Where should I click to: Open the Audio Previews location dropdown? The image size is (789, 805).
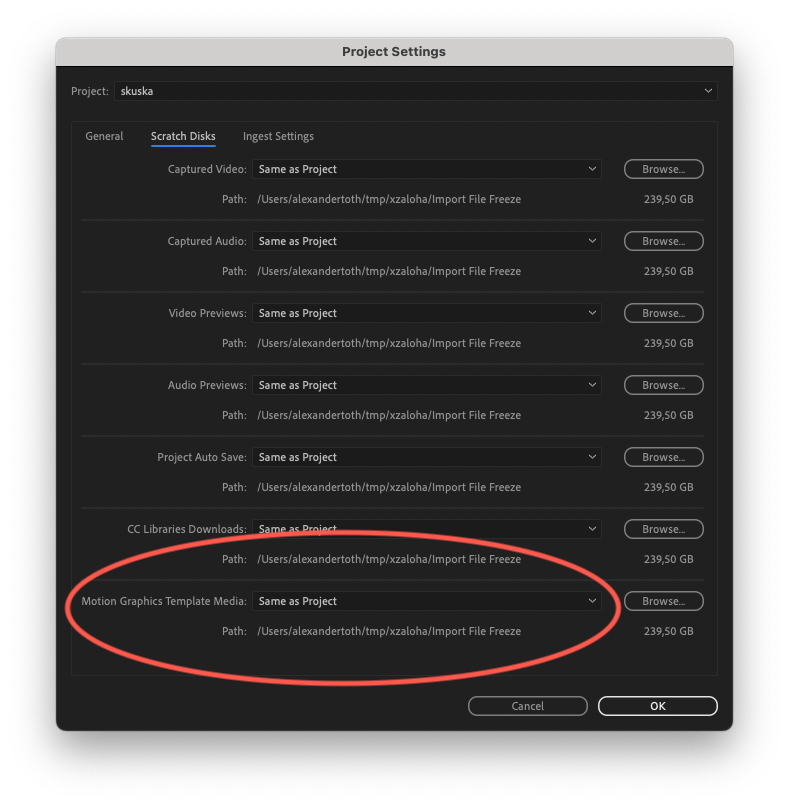[x=426, y=385]
